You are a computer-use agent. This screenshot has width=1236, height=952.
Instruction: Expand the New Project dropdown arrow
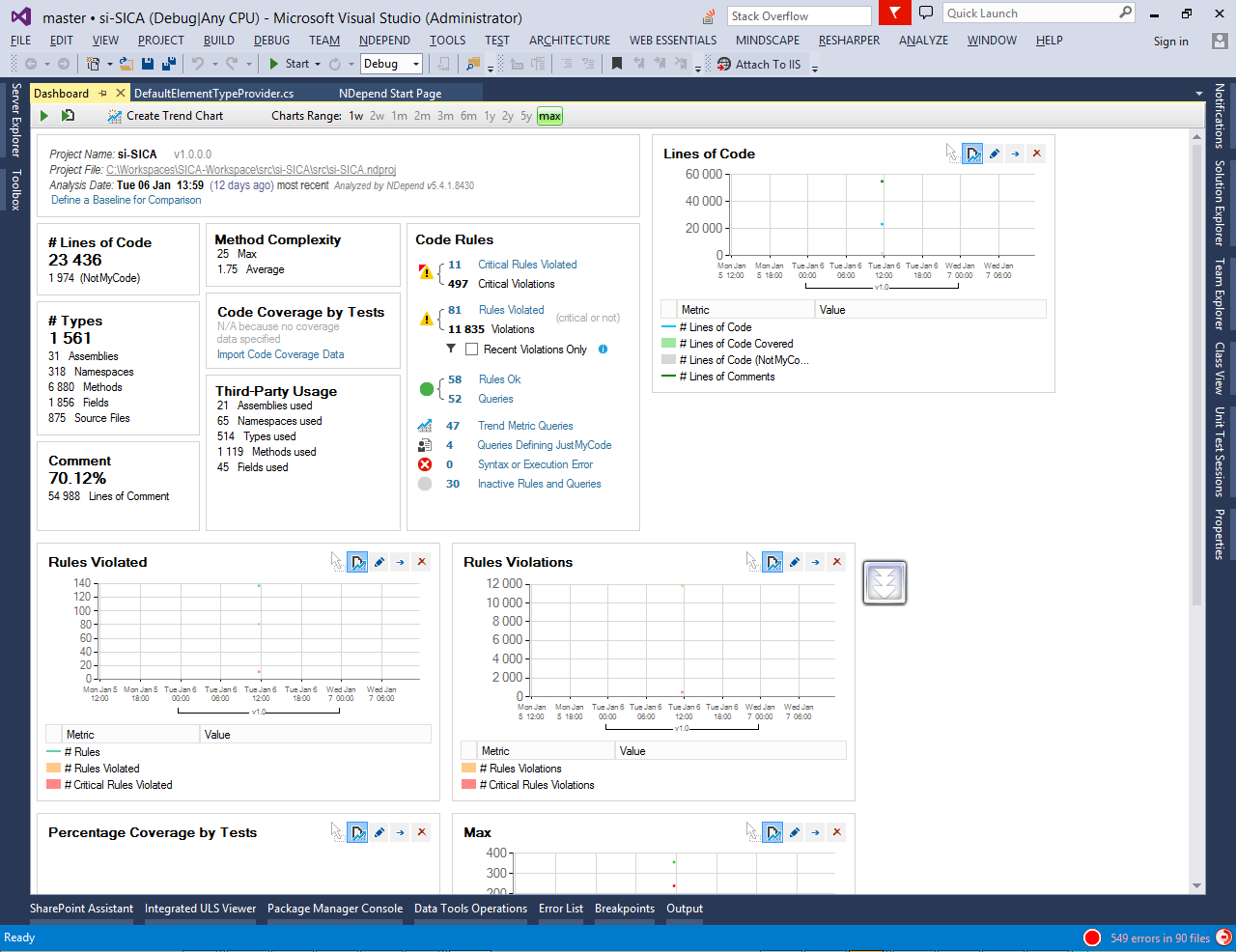109,65
